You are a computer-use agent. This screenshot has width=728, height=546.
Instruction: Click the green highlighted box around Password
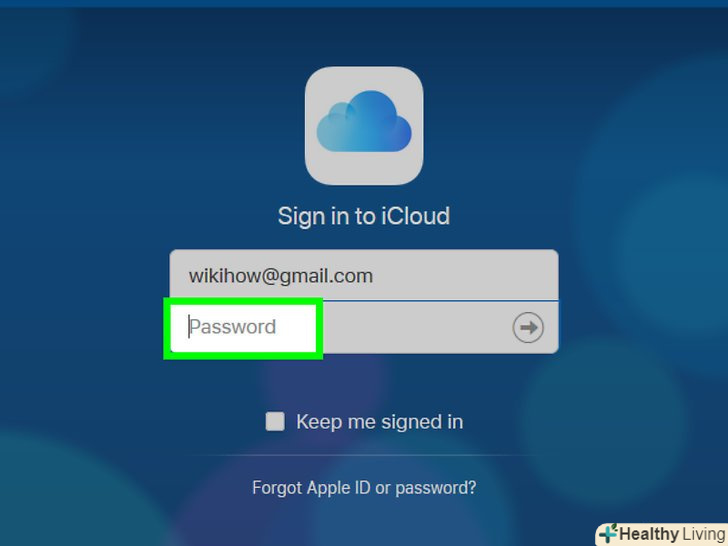[243, 328]
